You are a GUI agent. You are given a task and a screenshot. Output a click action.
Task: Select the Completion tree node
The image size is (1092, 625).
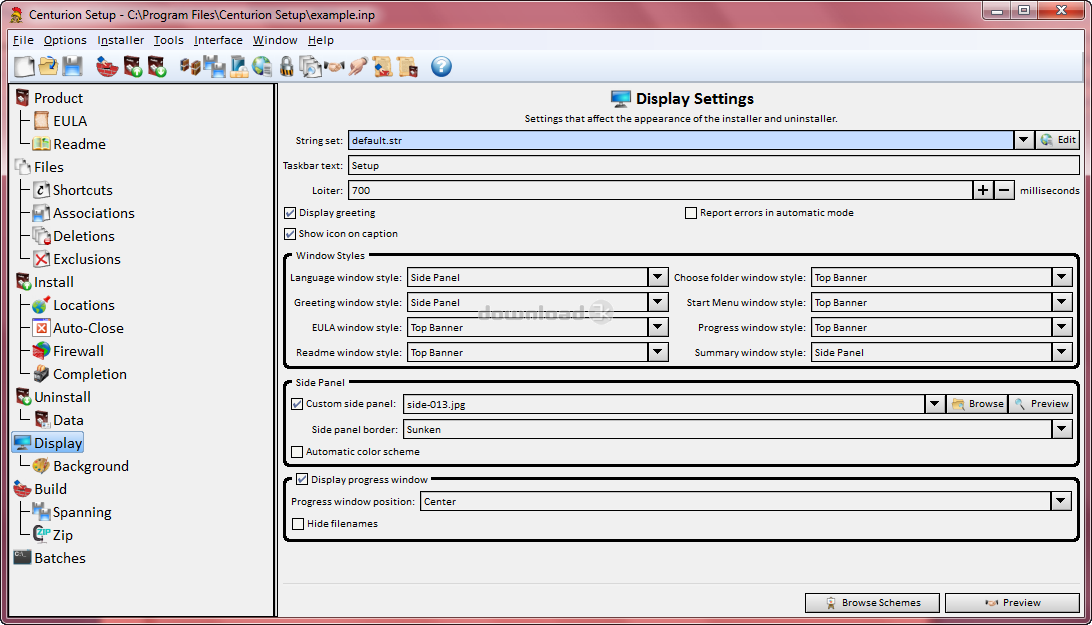(x=90, y=374)
